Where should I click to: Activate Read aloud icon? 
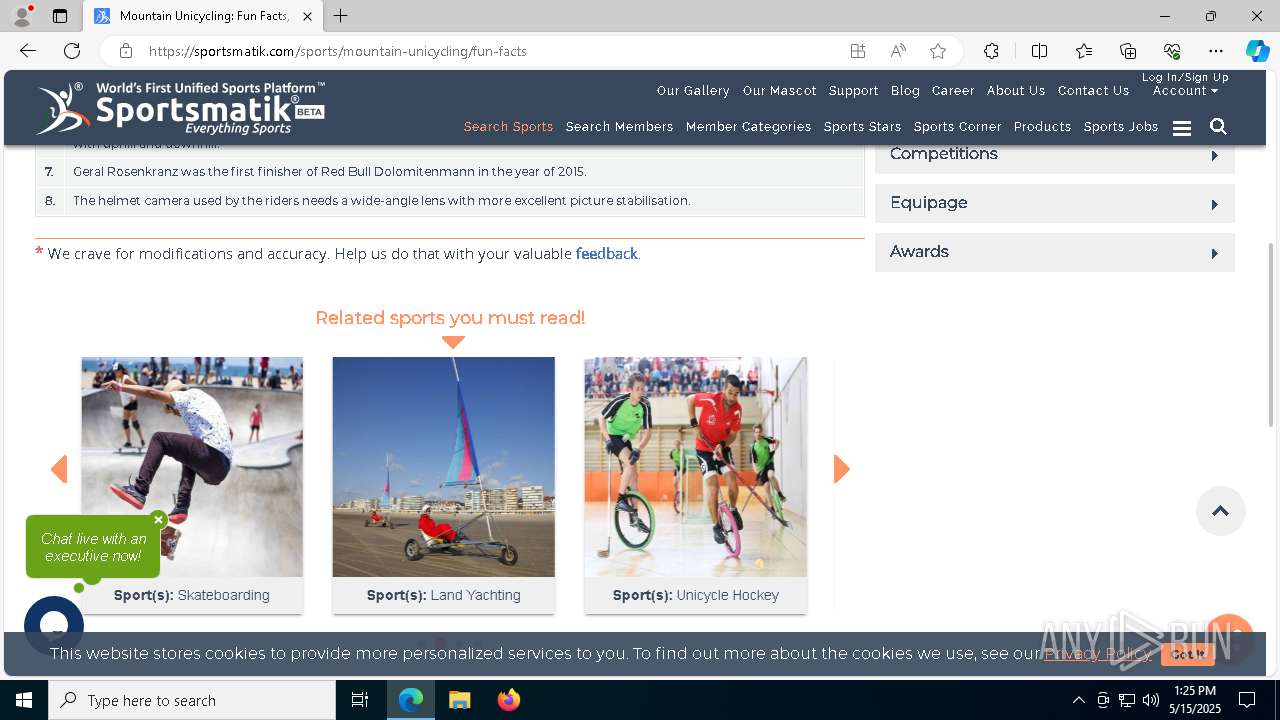[x=898, y=51]
